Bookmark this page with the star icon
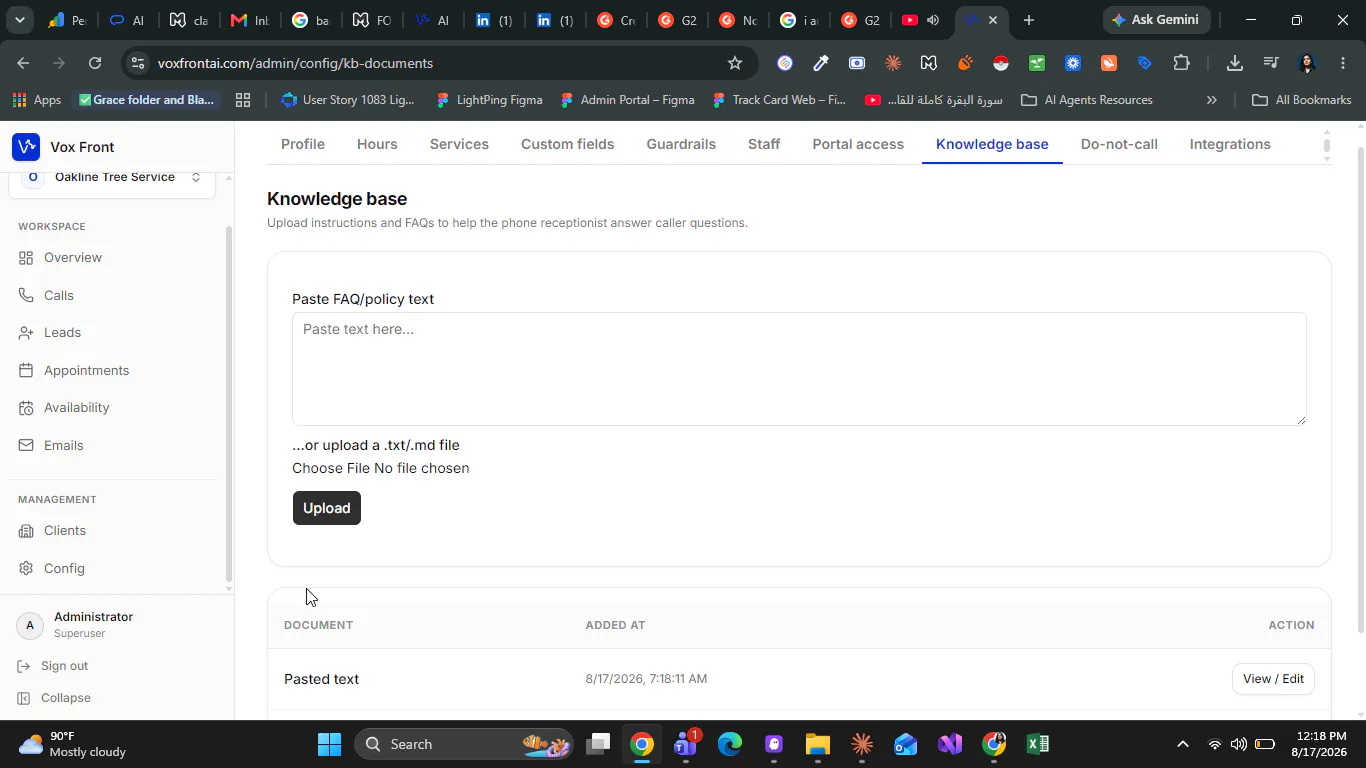The height and width of the screenshot is (768, 1366). coord(735,63)
